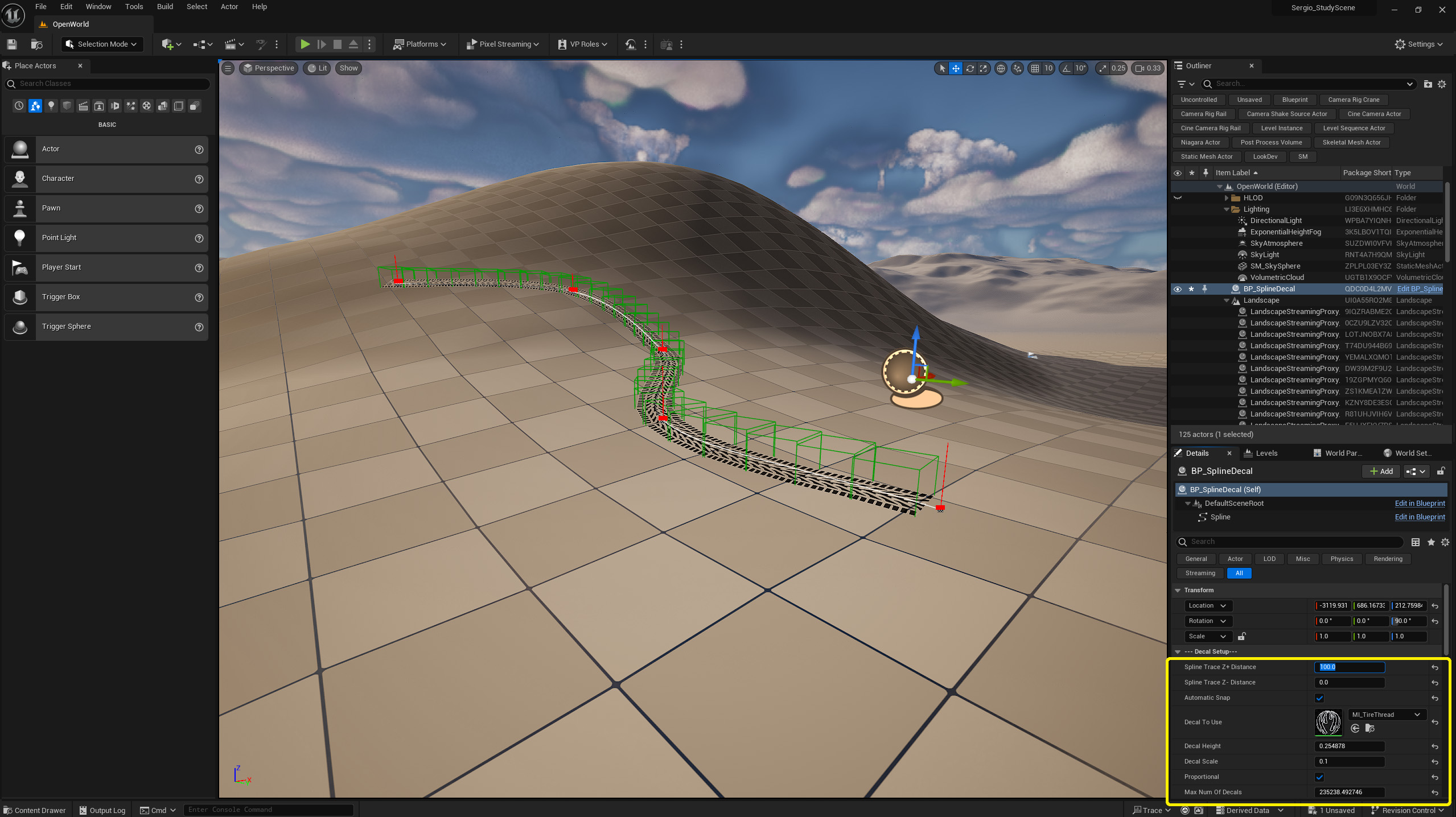Select the Visual Effects category in Place Actors
Screen dimensions: 1456x817
pyautogui.click(x=131, y=106)
